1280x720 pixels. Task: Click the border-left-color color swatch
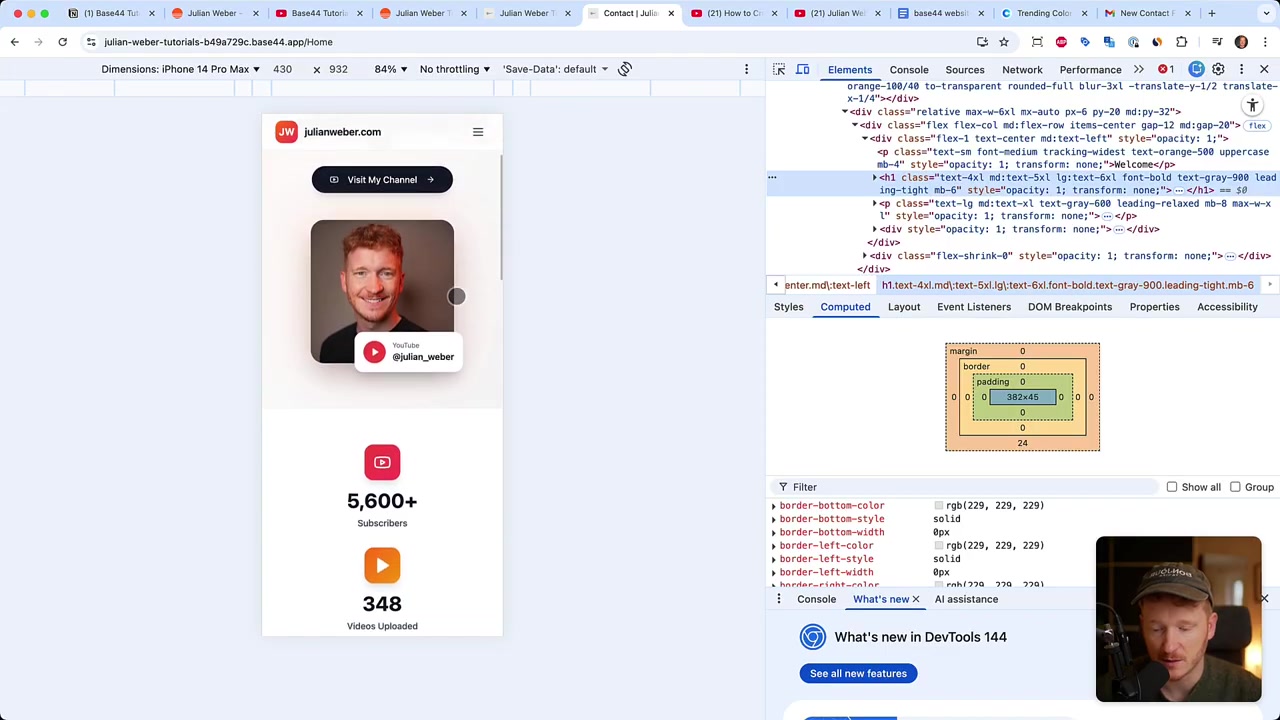tap(939, 546)
